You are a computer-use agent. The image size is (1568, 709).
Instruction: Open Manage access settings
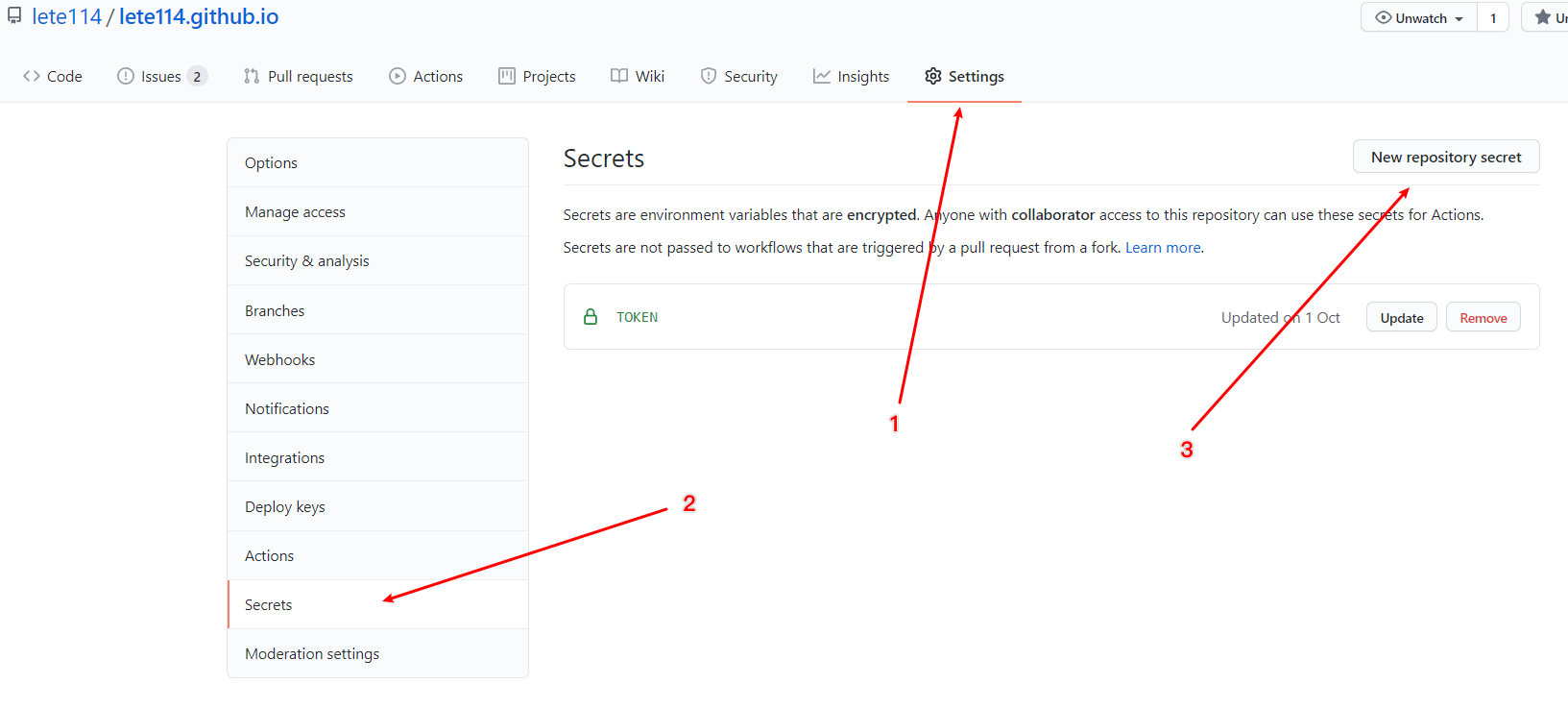click(295, 211)
